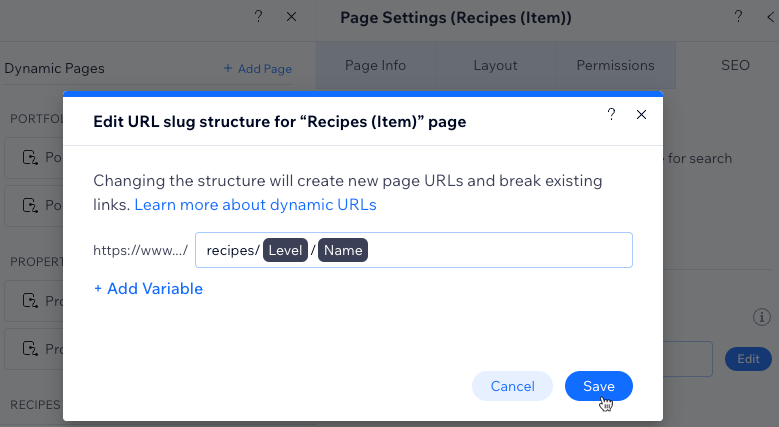Close the Dynamic Pages side panel
779x427 pixels.
(292, 17)
